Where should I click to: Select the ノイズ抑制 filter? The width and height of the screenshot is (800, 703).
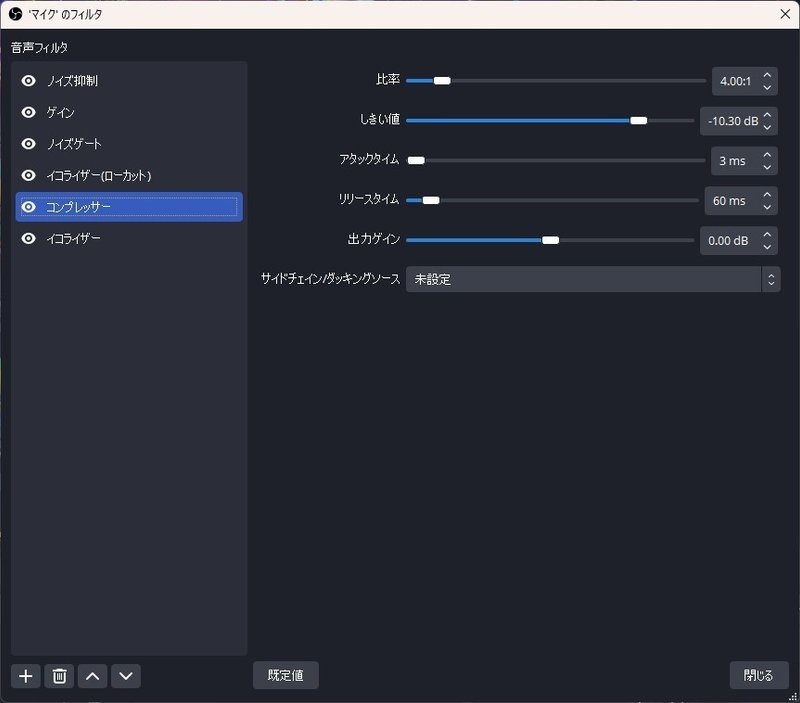click(129, 81)
